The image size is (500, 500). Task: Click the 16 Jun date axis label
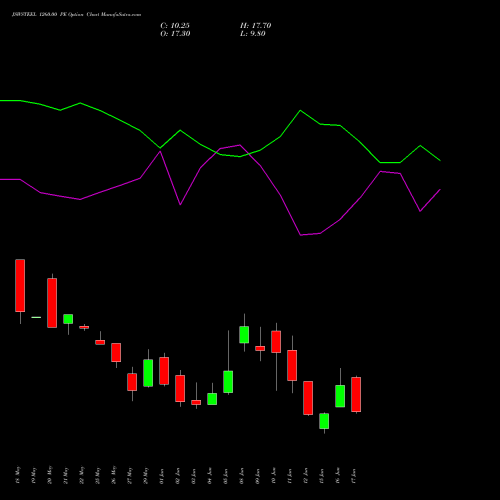[x=338, y=476]
